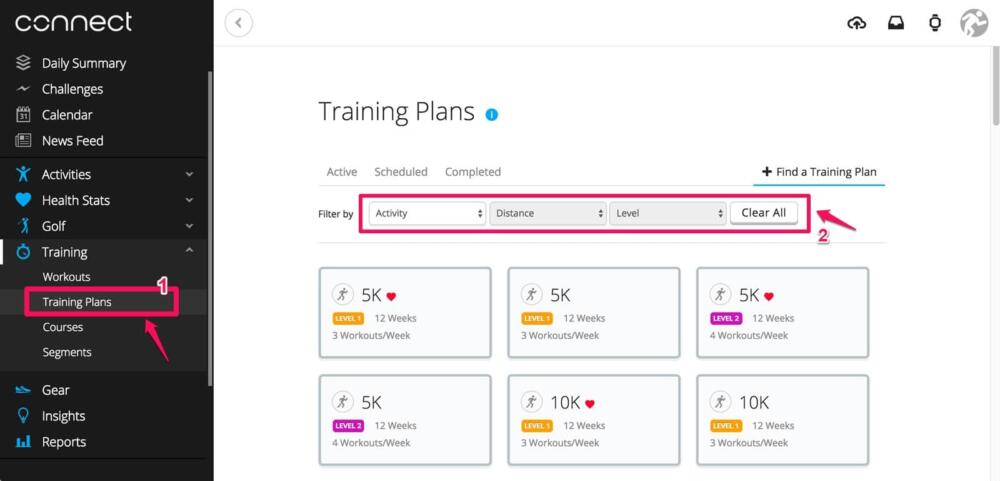Toggle favorite heart on first 5K plan
The width and height of the screenshot is (1000, 481).
(x=392, y=296)
